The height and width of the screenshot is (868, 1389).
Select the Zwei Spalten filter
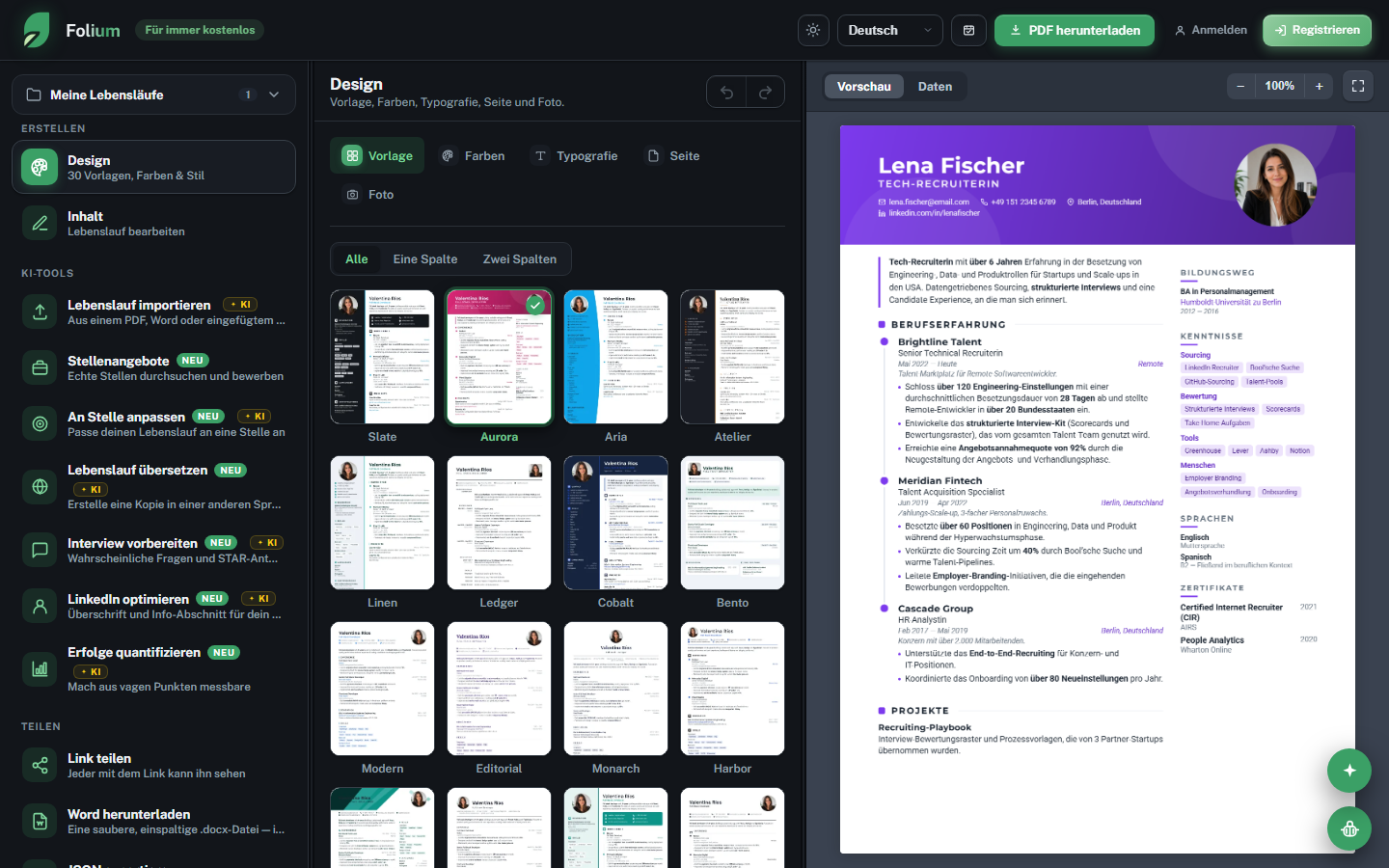tap(520, 258)
